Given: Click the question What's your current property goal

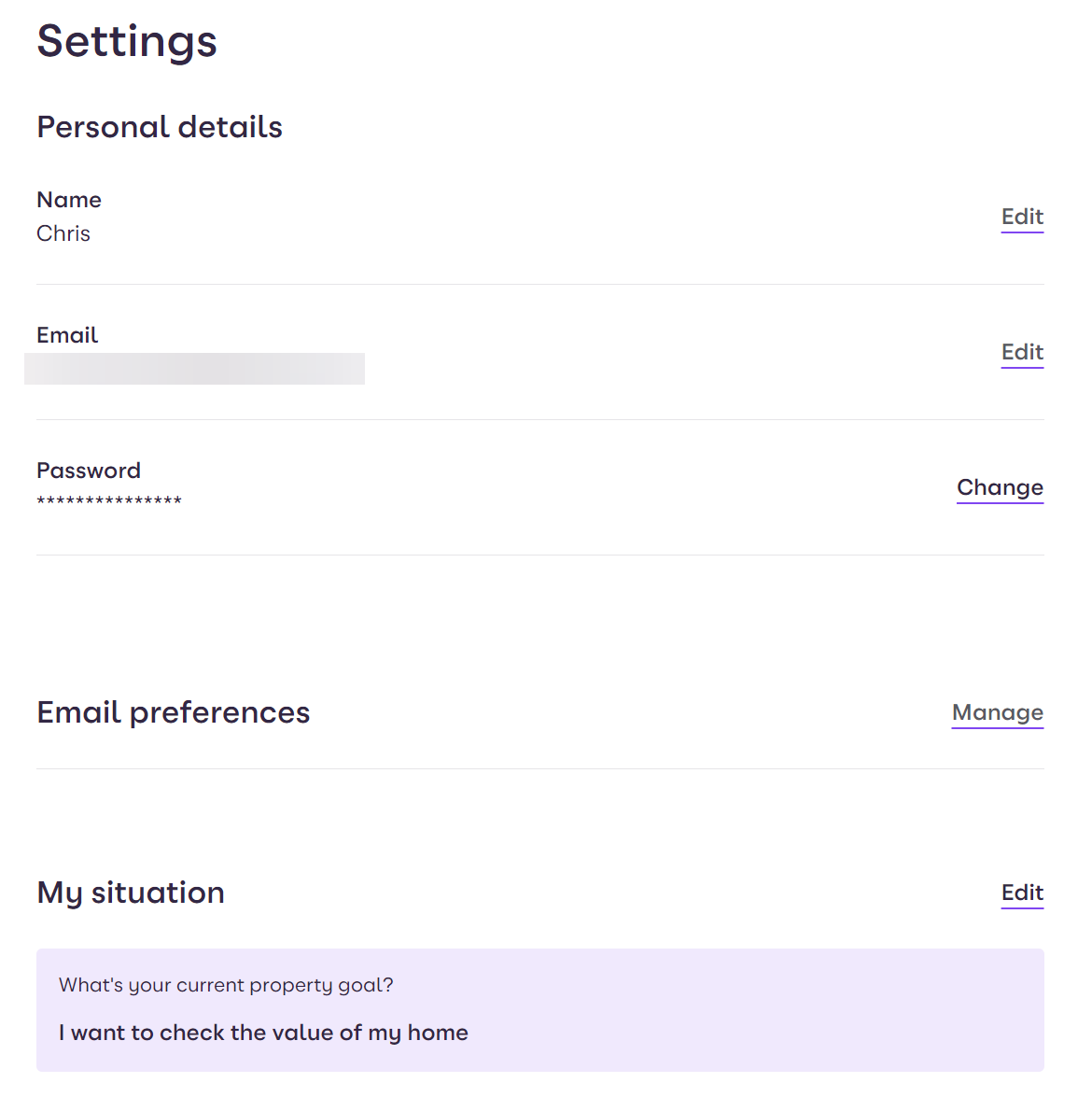Looking at the screenshot, I should [x=226, y=985].
